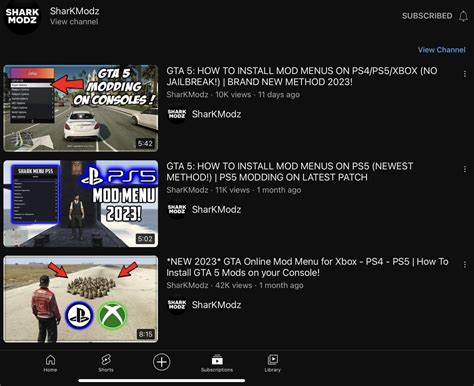Switch to the Shorts tab
Screen dimensions: 474x386
point(106,363)
